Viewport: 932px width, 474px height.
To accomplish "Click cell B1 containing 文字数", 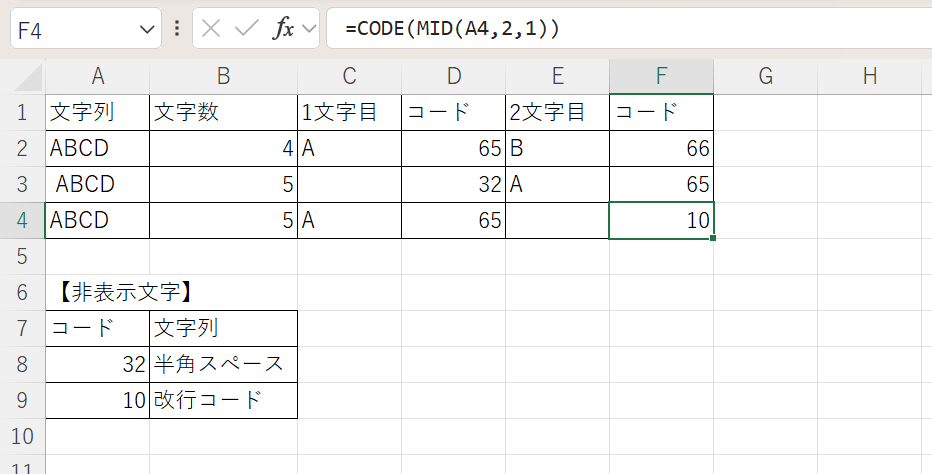I will (x=223, y=112).
